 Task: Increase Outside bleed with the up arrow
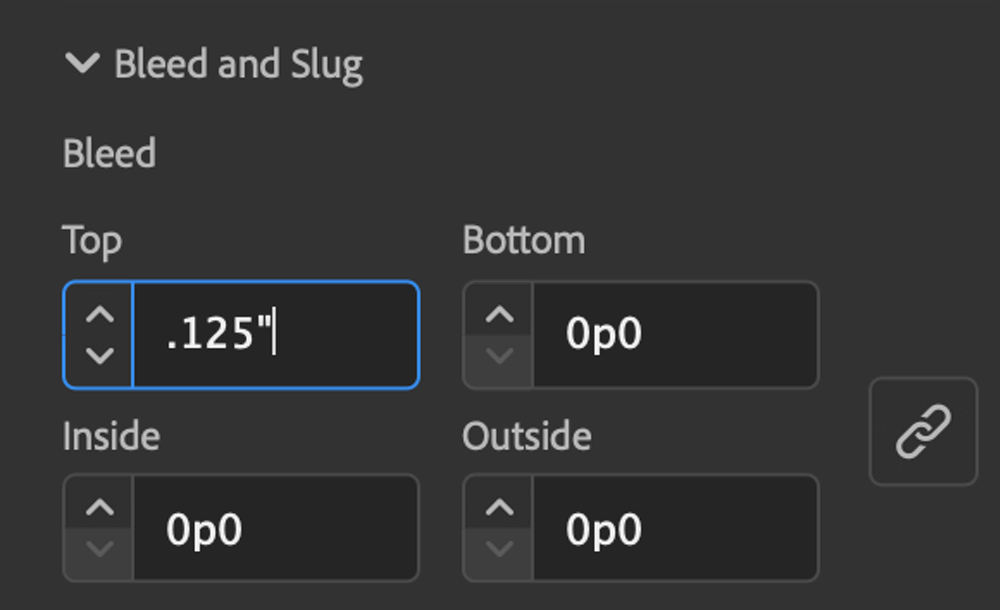tap(499, 507)
